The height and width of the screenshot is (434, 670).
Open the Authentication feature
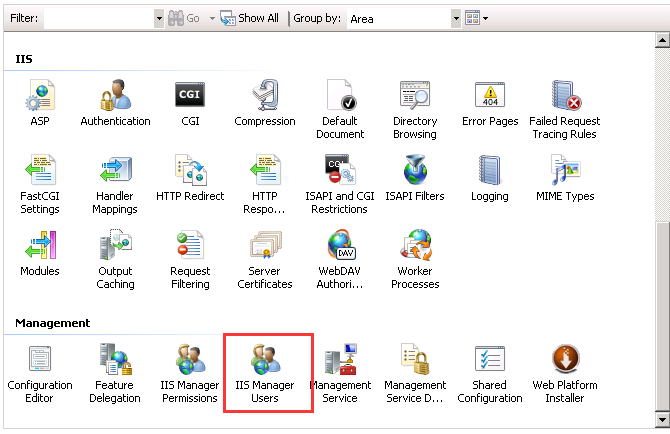coord(115,95)
